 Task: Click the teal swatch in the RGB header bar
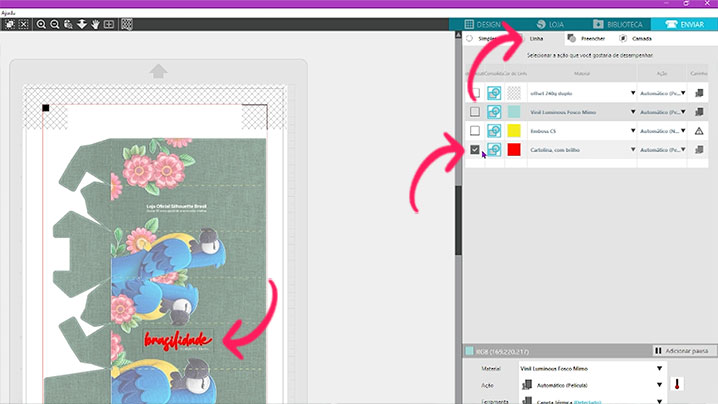click(469, 351)
